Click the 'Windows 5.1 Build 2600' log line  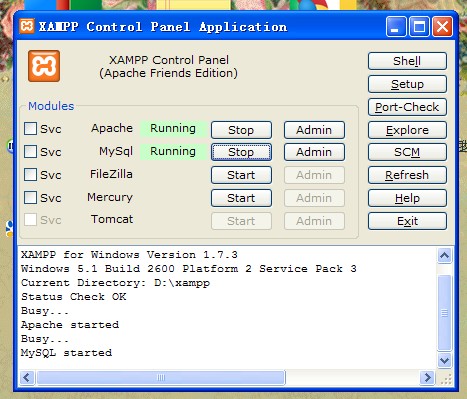click(x=189, y=269)
